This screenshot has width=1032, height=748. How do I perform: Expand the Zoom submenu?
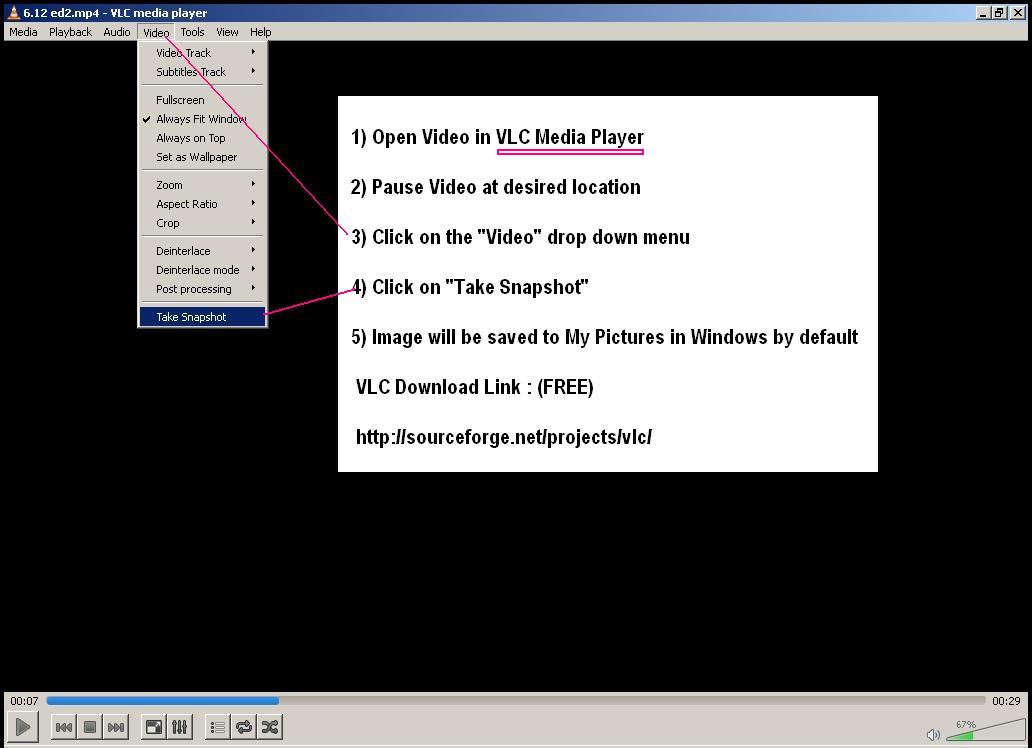point(202,185)
